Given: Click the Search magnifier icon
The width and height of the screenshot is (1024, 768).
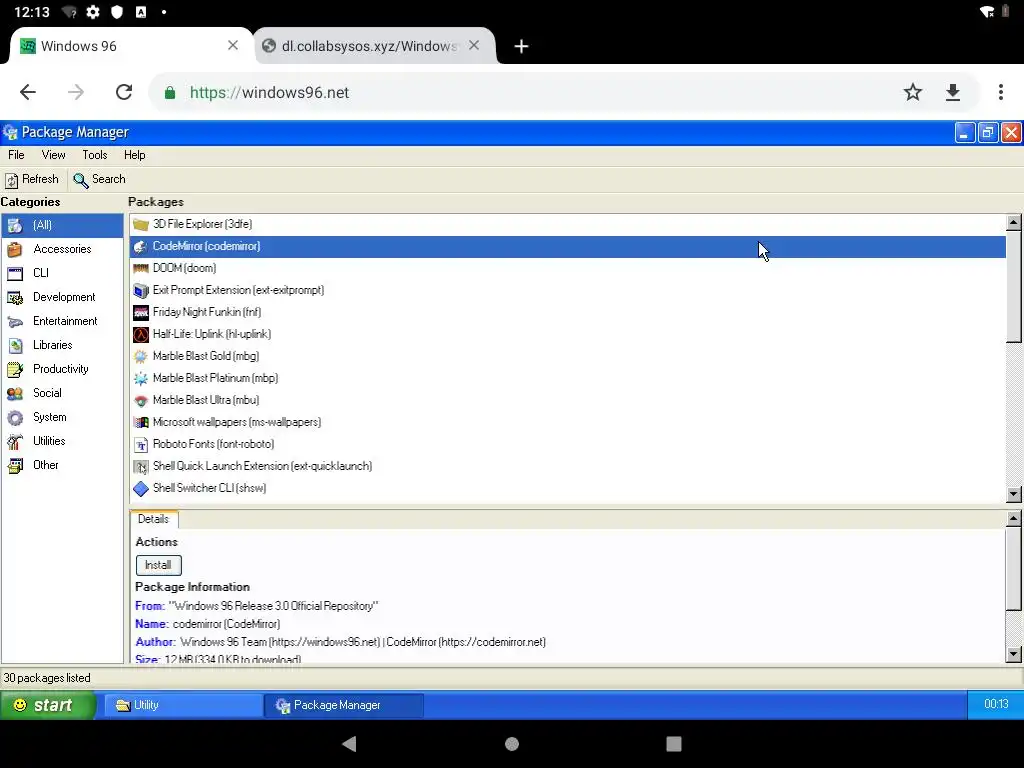Looking at the screenshot, I should (x=80, y=180).
